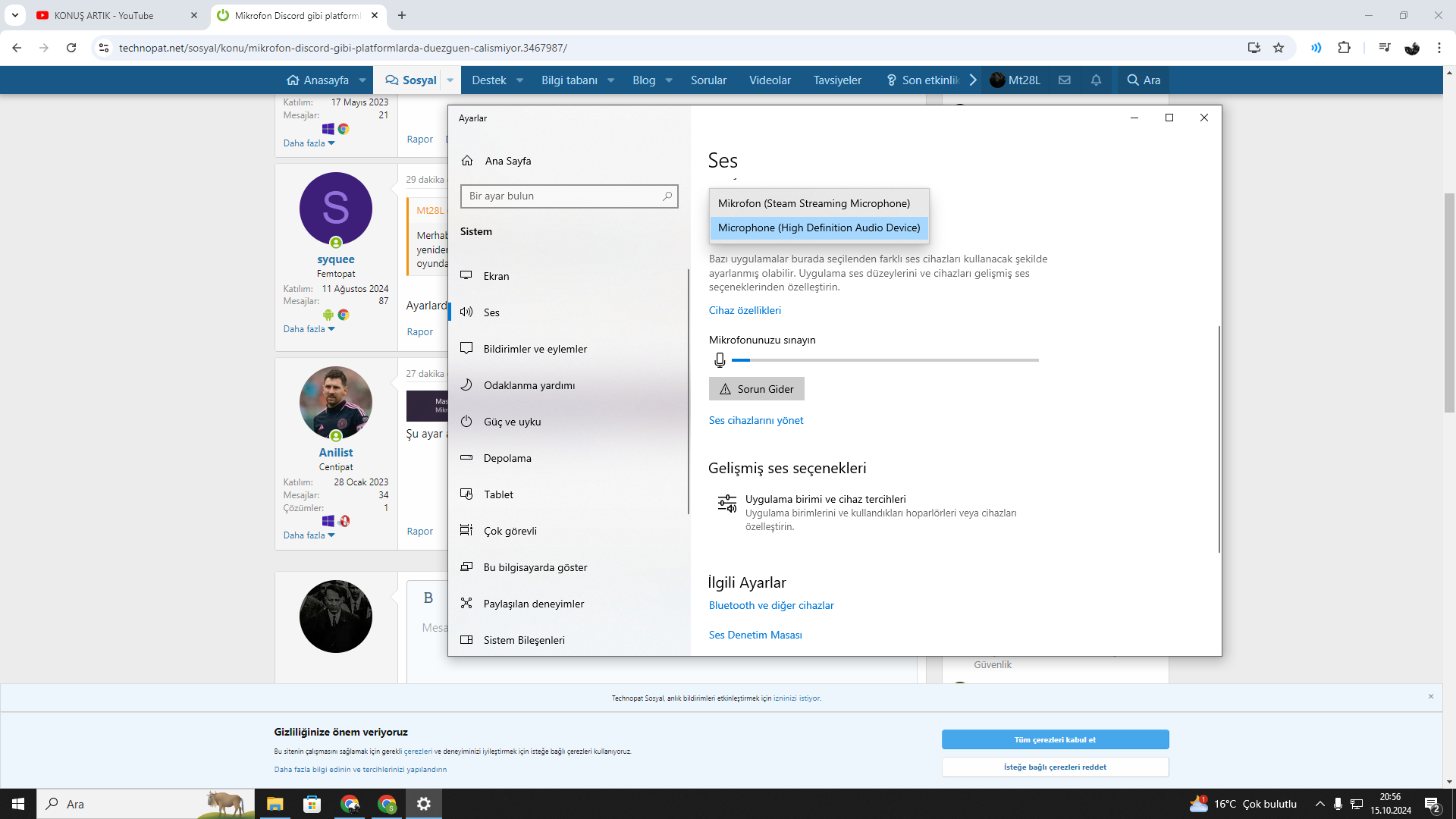Open the Ses cihazlarını yönet link

(x=755, y=420)
